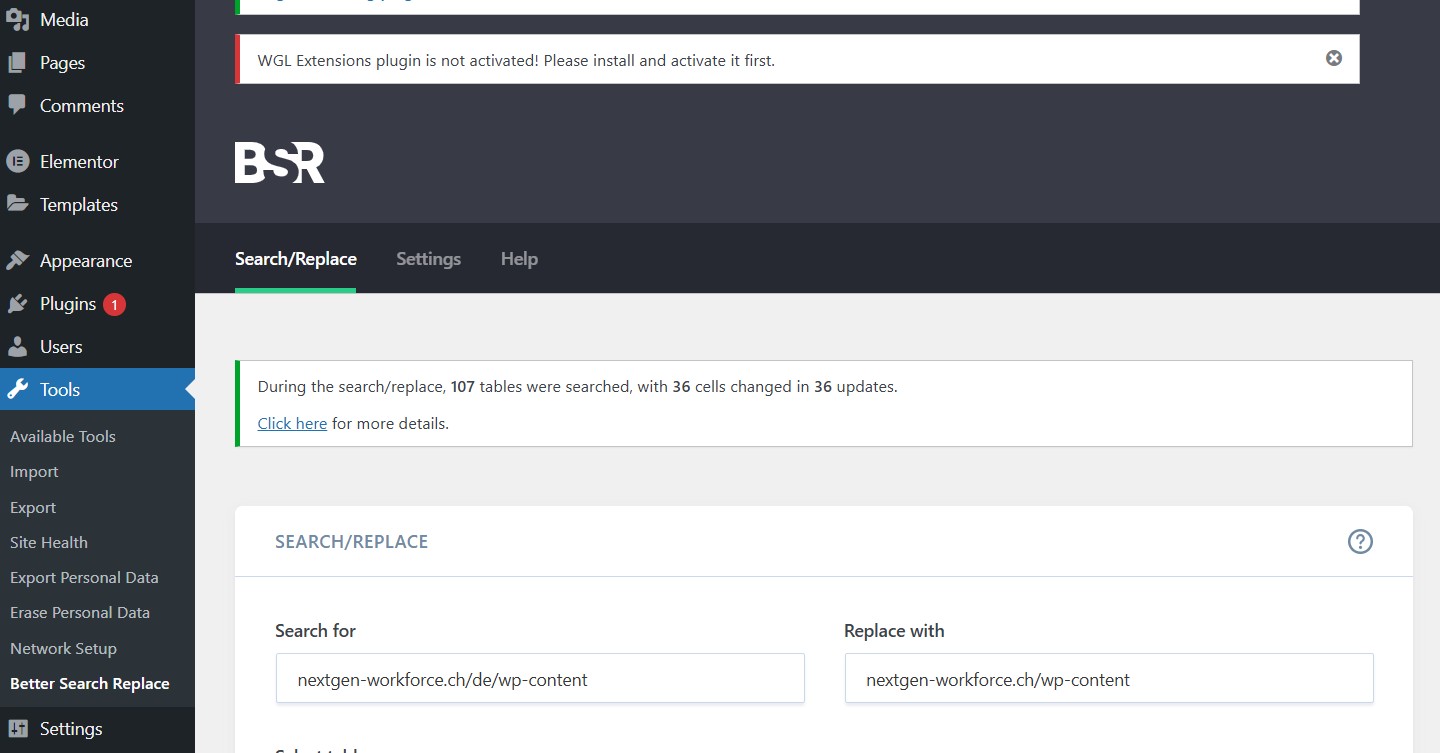Click the Users person icon
The height and width of the screenshot is (753, 1440).
coord(17,347)
